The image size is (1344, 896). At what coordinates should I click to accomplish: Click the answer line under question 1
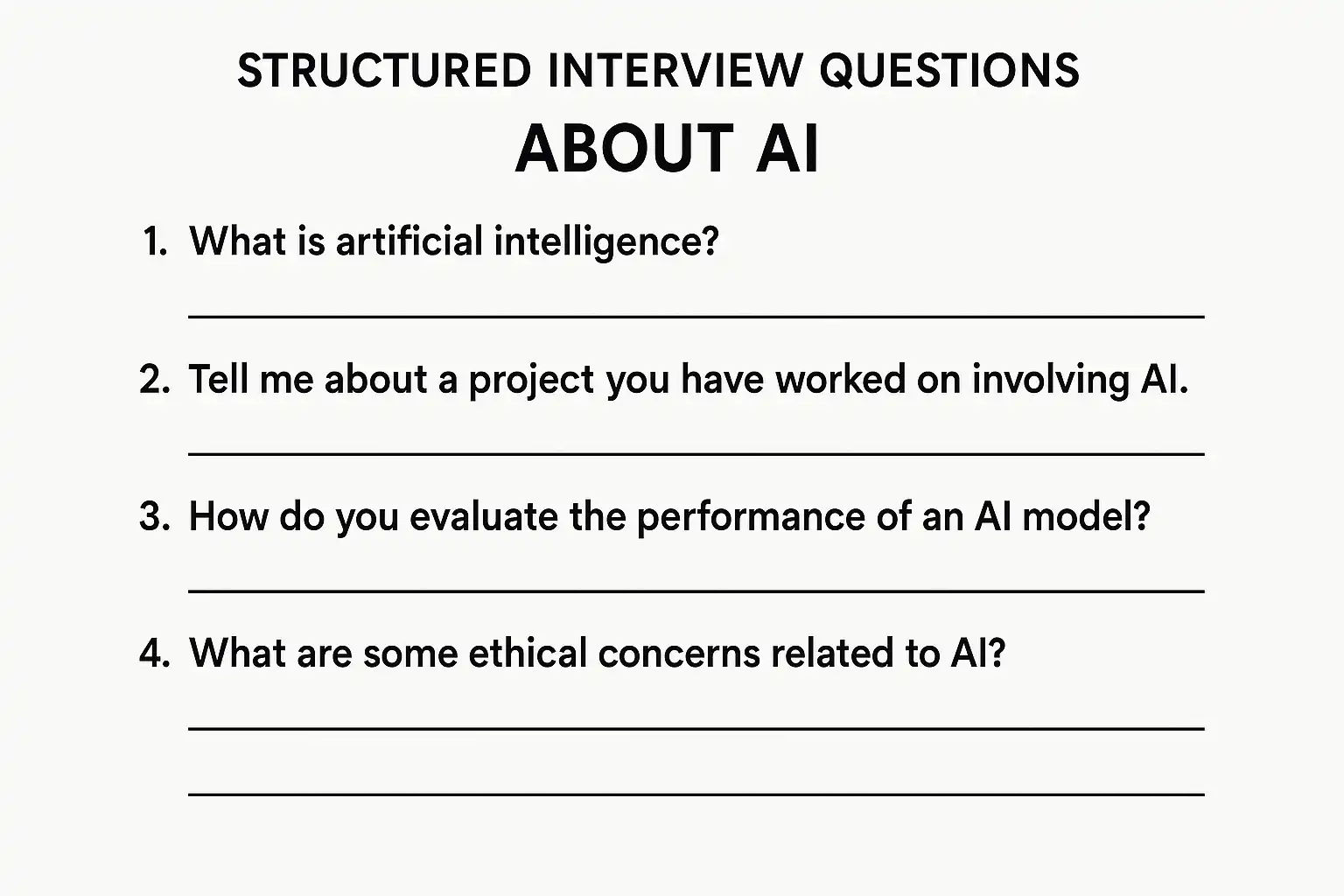696,316
